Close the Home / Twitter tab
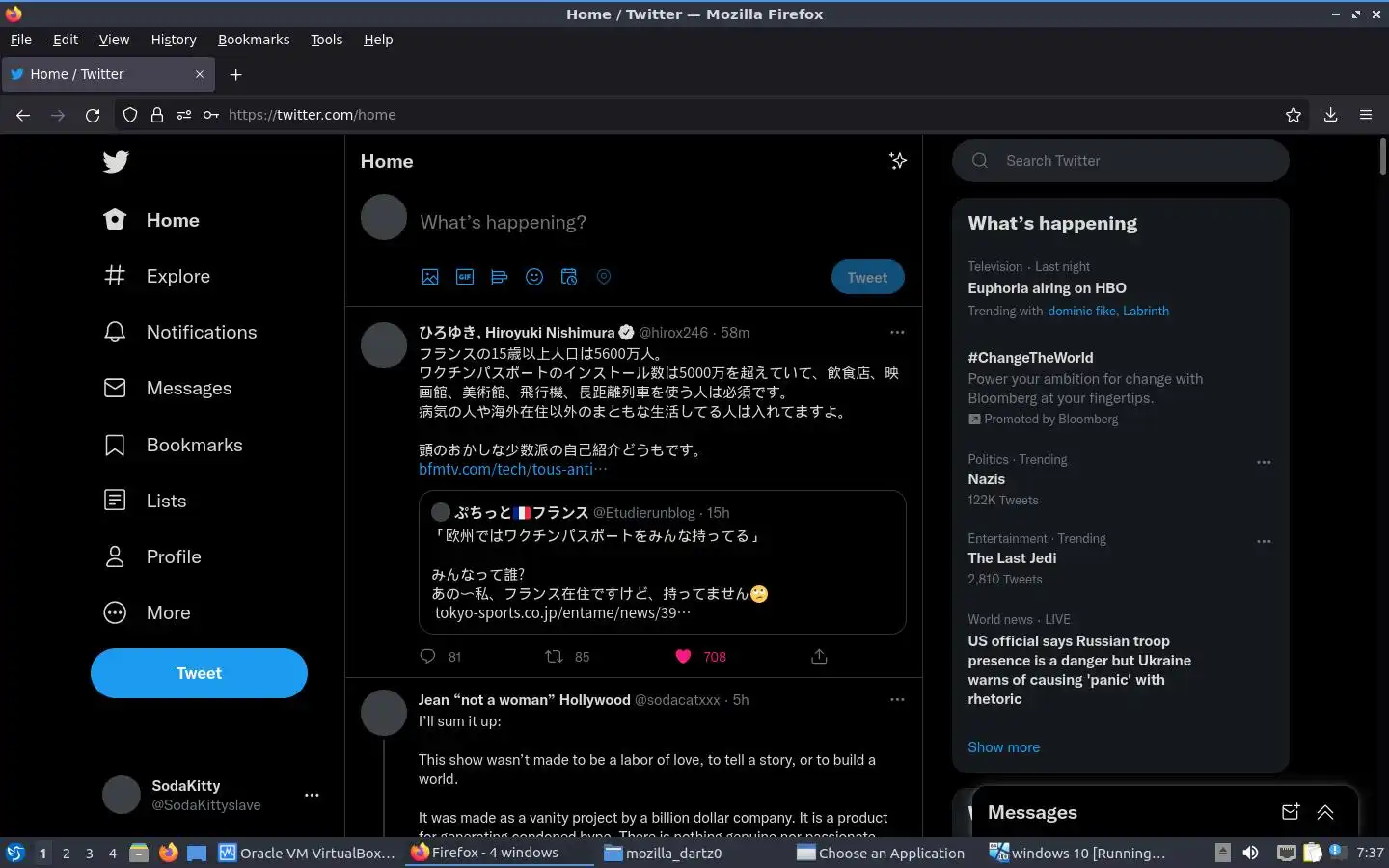This screenshot has height=868, width=1389. point(200,74)
